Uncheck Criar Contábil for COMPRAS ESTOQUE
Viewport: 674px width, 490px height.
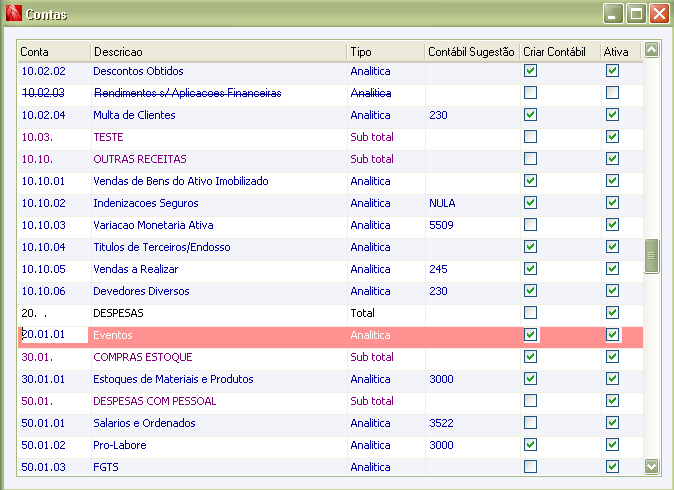(x=530, y=356)
